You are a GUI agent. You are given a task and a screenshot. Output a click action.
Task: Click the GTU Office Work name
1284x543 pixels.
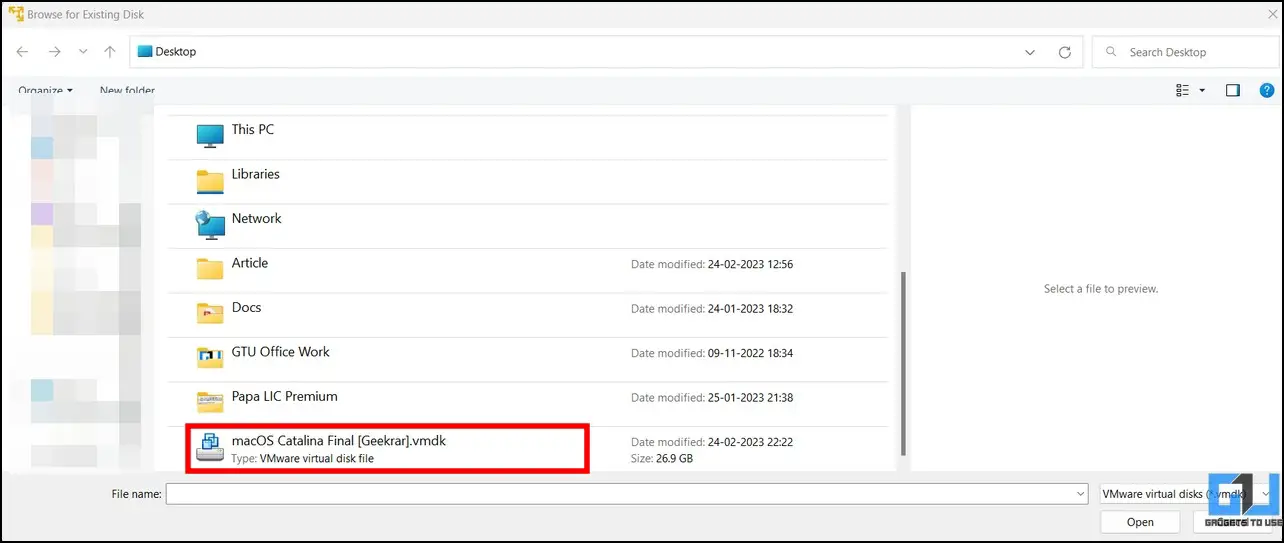tap(281, 352)
